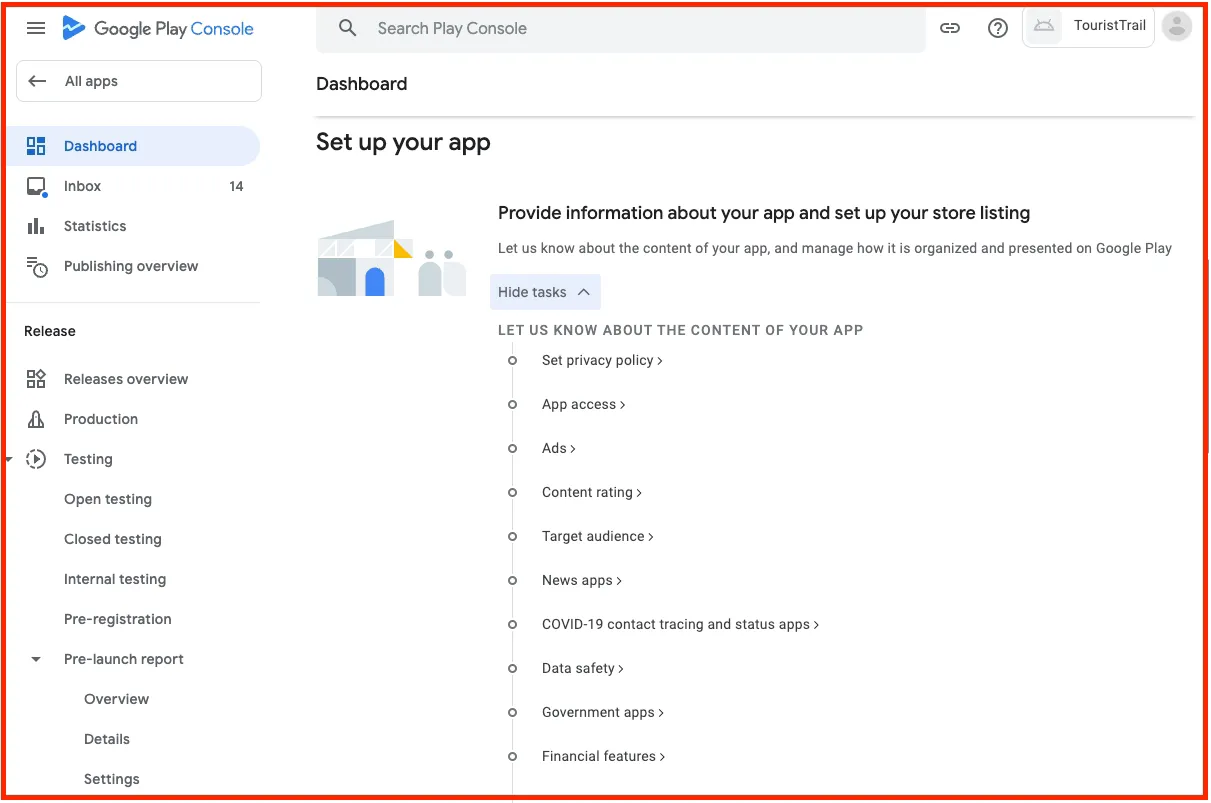The image size is (1211, 803).
Task: Collapse the Testing section arrow
Action: tap(9, 459)
